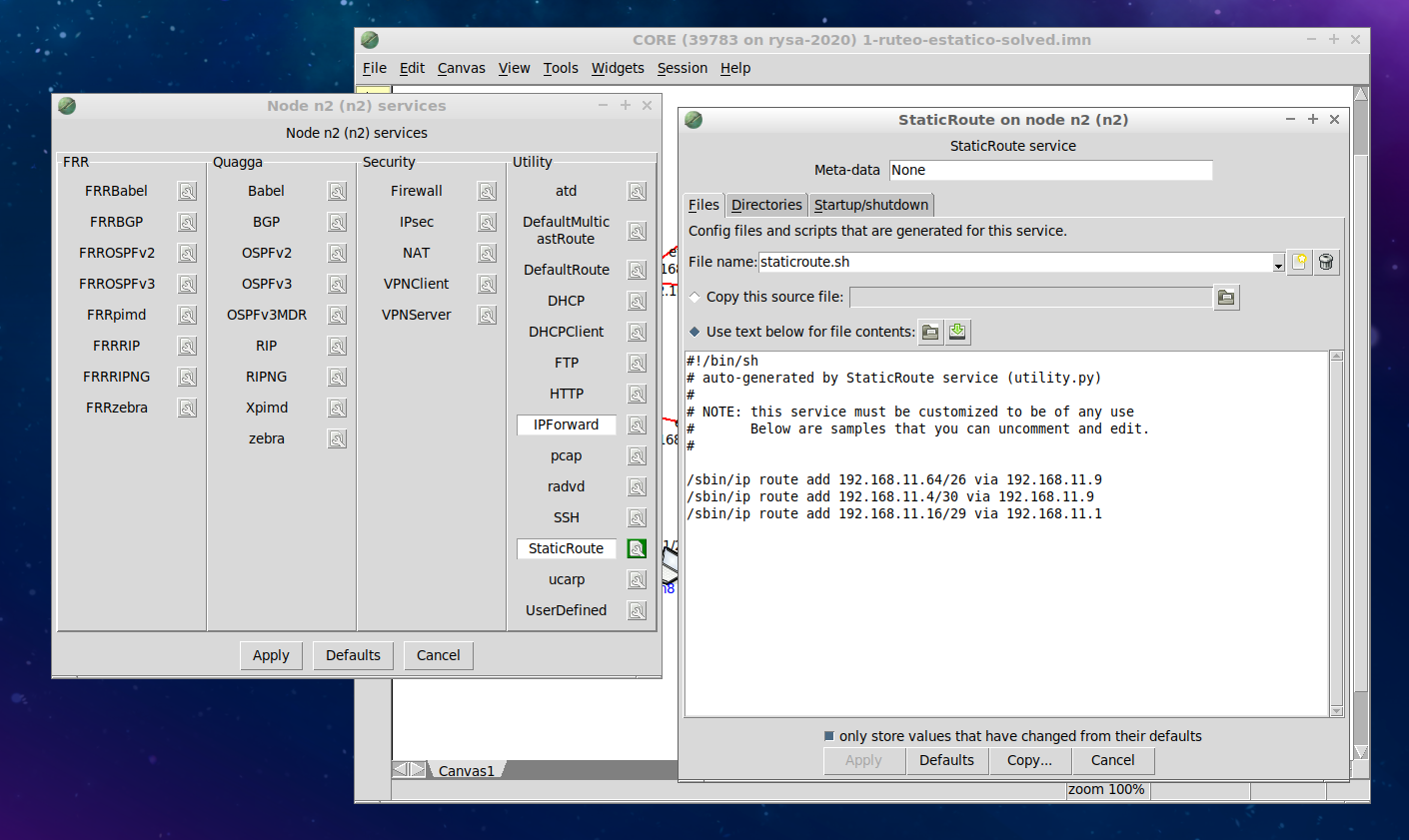Click the save file icon for text contents

[957, 333]
